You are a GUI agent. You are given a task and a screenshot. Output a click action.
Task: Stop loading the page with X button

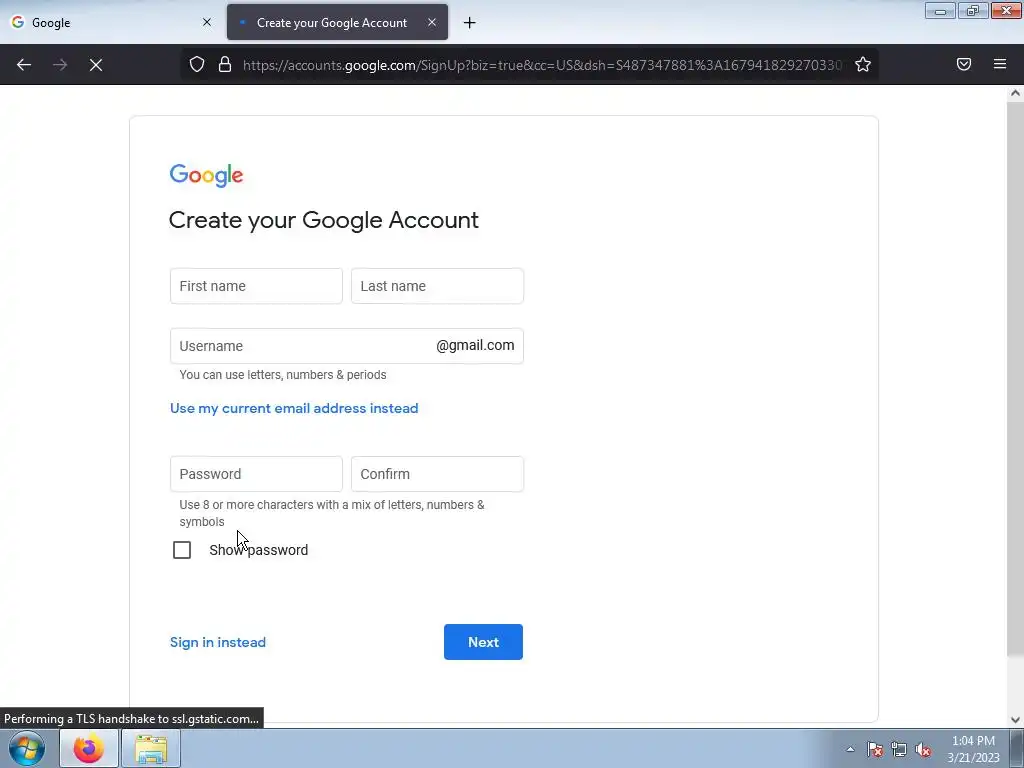coord(96,65)
